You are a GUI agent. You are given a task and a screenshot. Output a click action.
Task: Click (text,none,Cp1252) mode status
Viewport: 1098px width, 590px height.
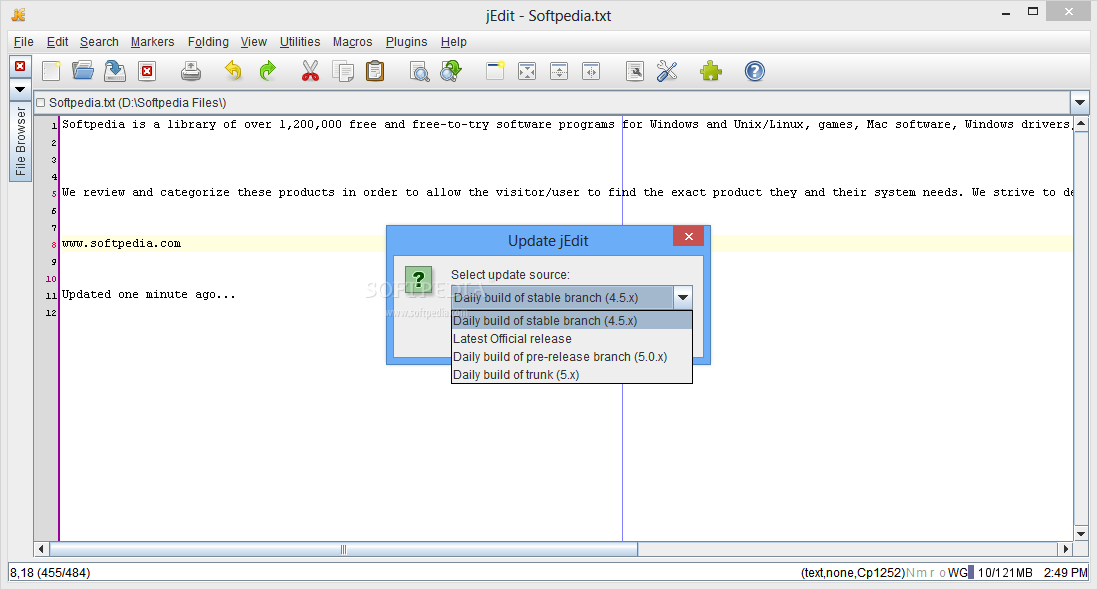point(852,573)
